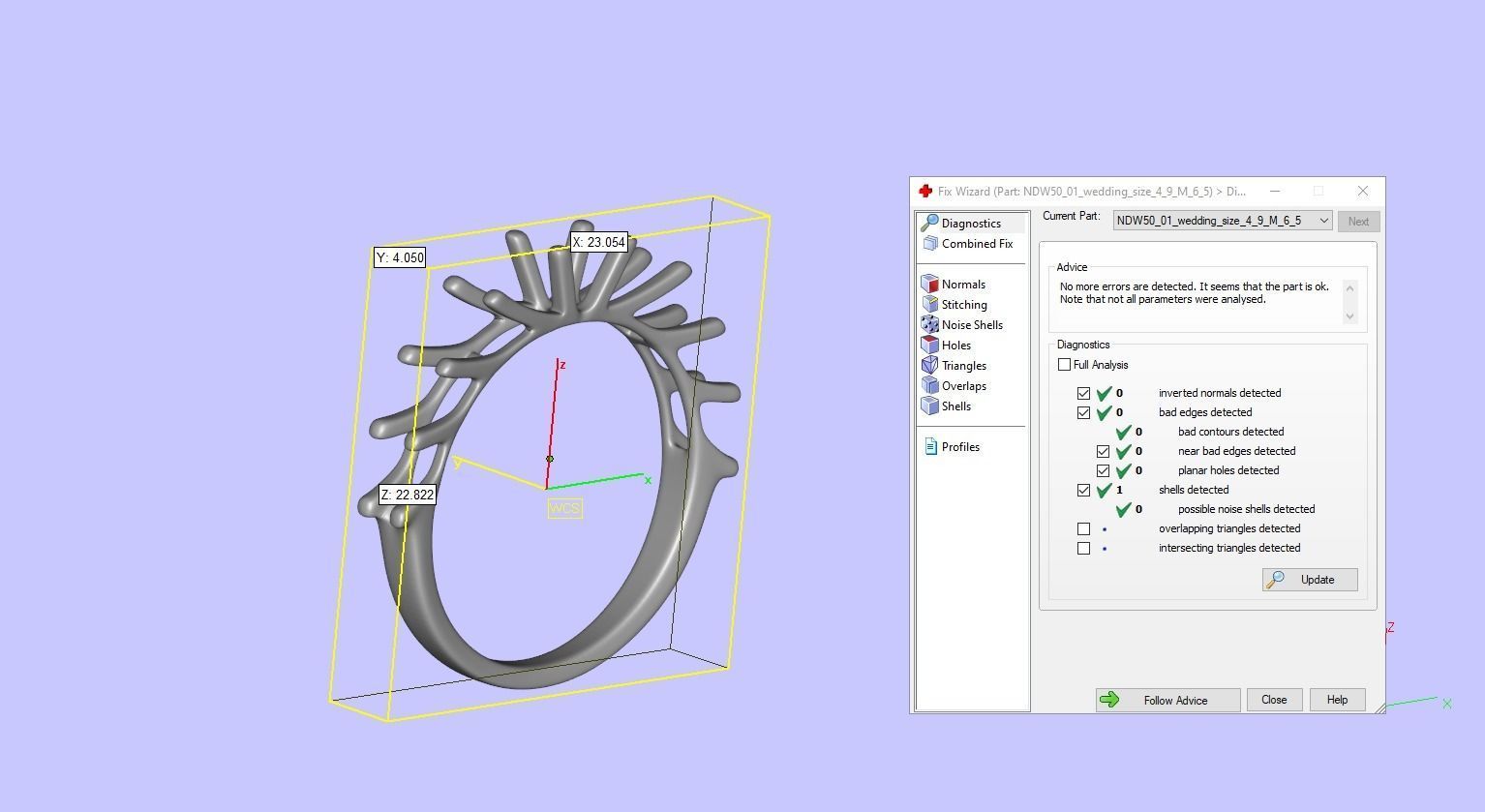Viewport: 1485px width, 812px height.
Task: Select the Combined Fix icon in sidebar
Action: point(930,244)
